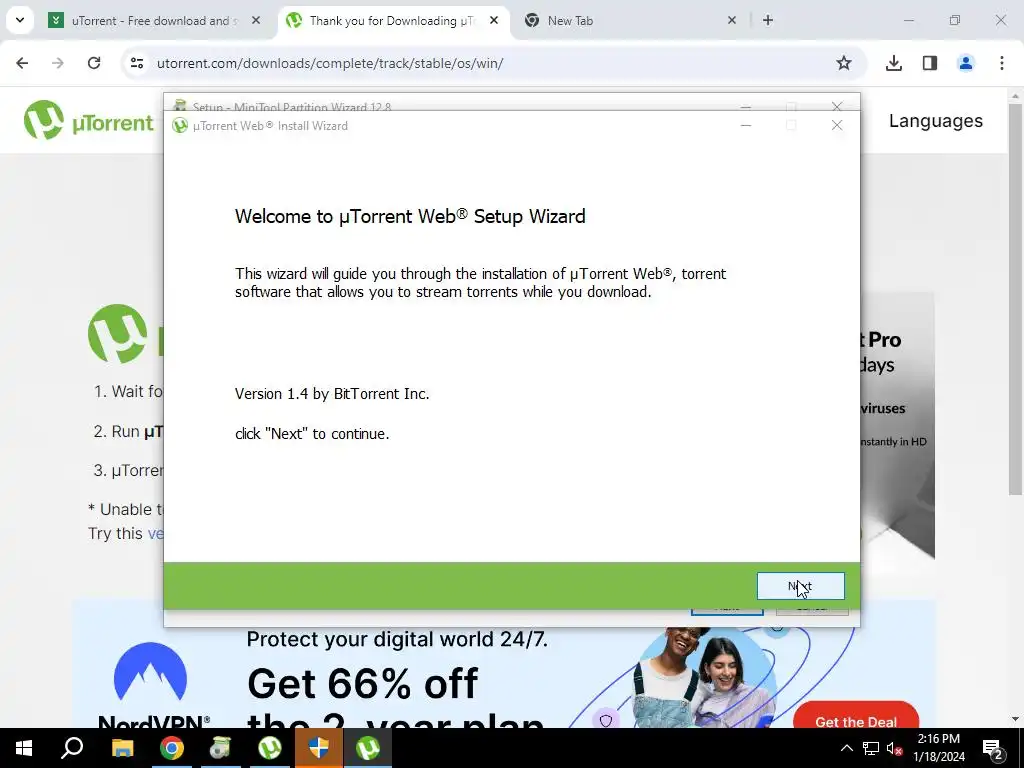The image size is (1024, 768).
Task: Reload the current page
Action: coord(94,63)
